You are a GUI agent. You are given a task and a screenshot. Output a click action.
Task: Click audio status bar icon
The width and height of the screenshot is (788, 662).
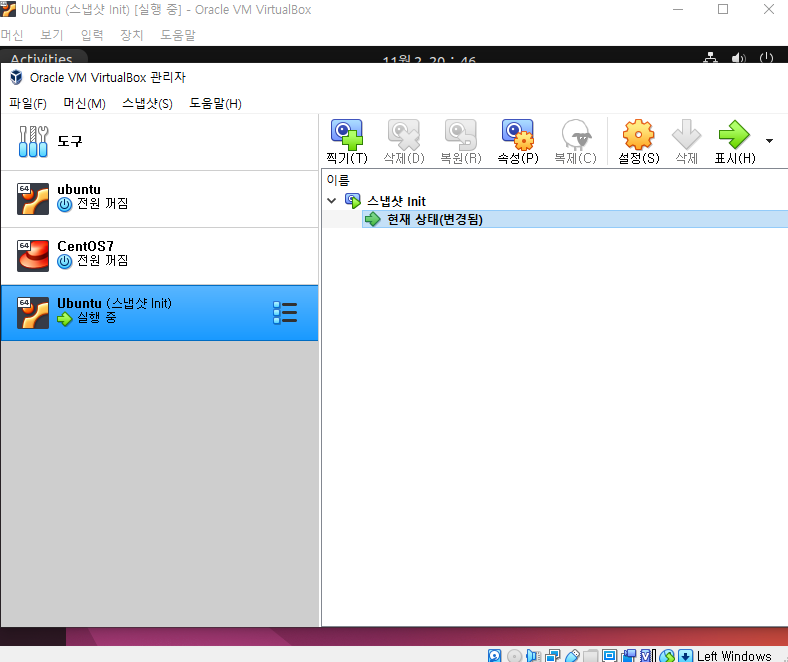point(533,655)
